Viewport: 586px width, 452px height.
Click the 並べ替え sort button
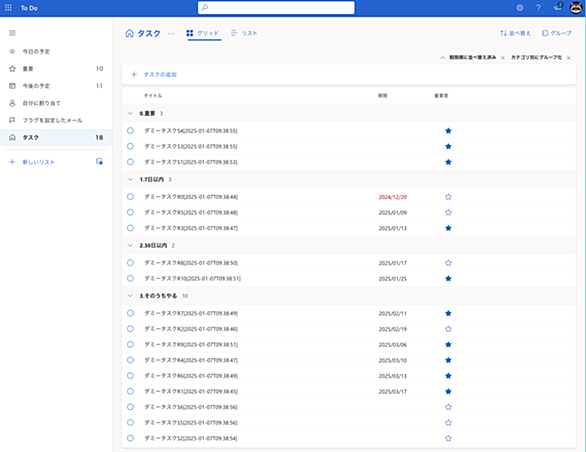point(515,33)
